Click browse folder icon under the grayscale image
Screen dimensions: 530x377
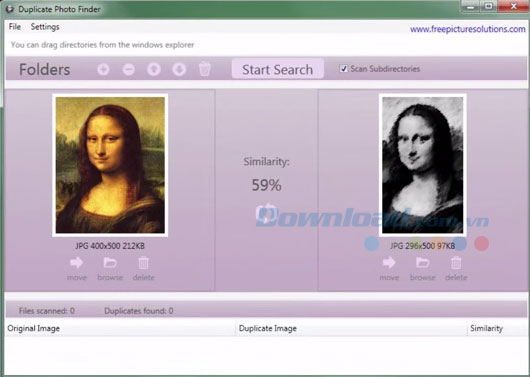[423, 262]
